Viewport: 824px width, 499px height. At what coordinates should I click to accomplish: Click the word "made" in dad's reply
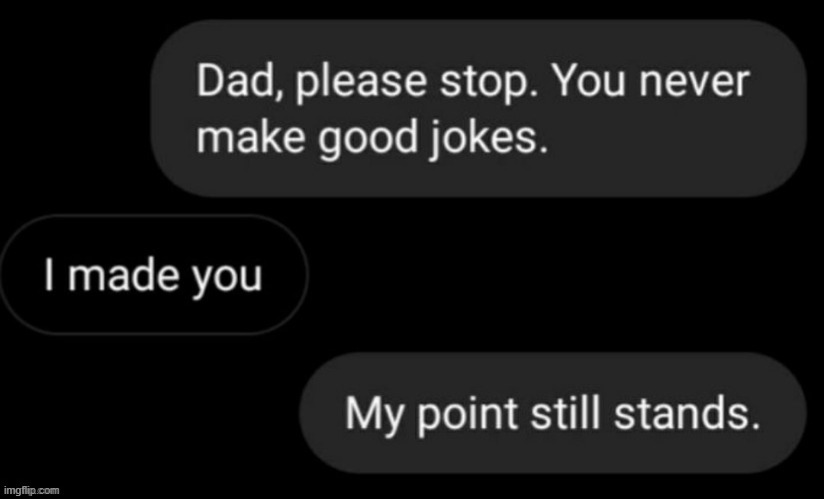(x=123, y=274)
